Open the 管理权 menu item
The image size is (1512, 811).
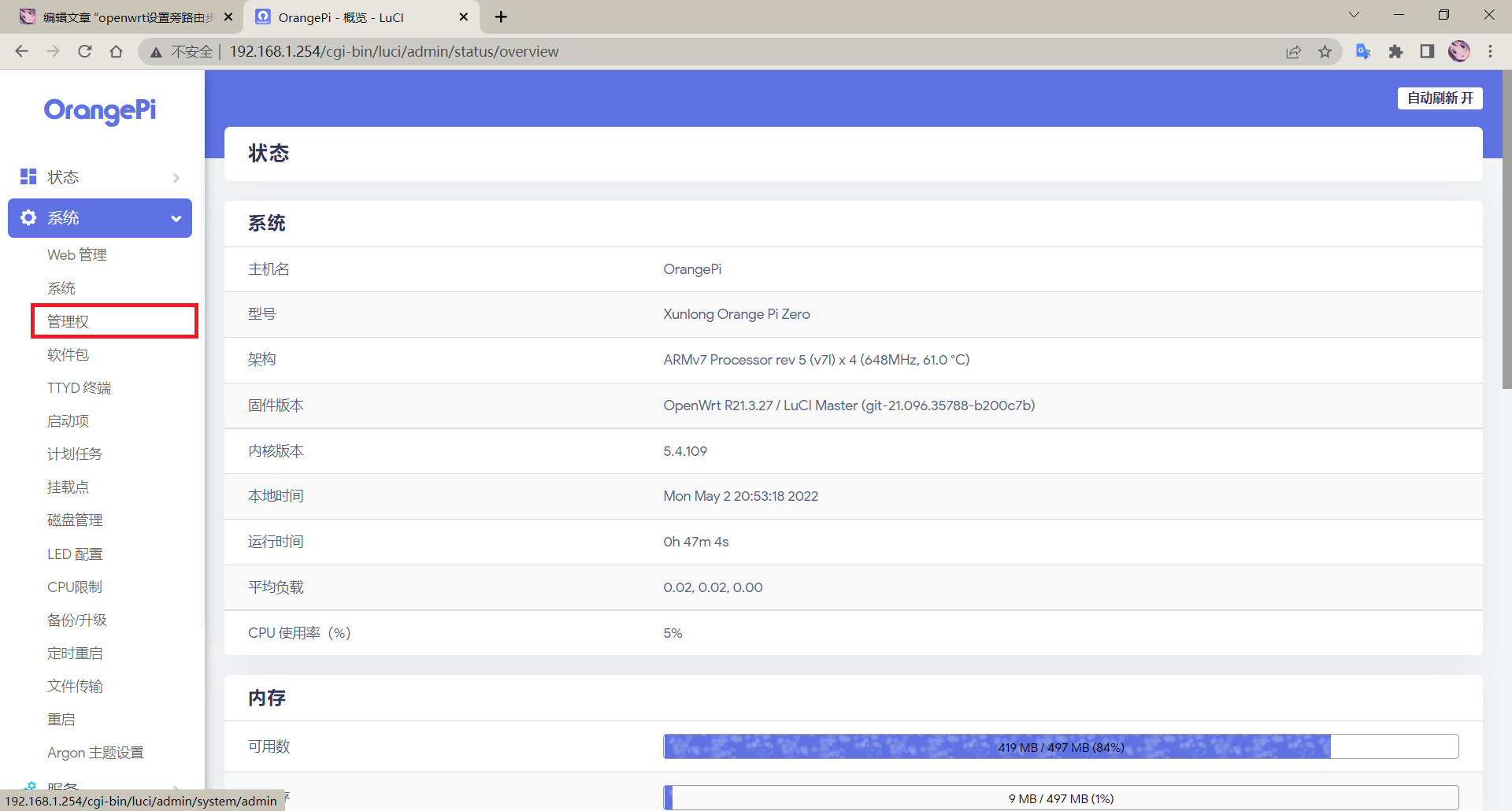pyautogui.click(x=69, y=321)
